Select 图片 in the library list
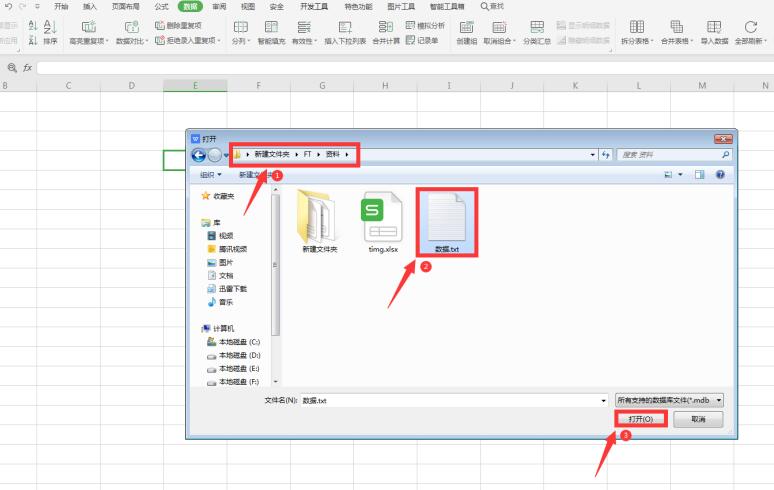The height and width of the screenshot is (490, 774). point(220,263)
